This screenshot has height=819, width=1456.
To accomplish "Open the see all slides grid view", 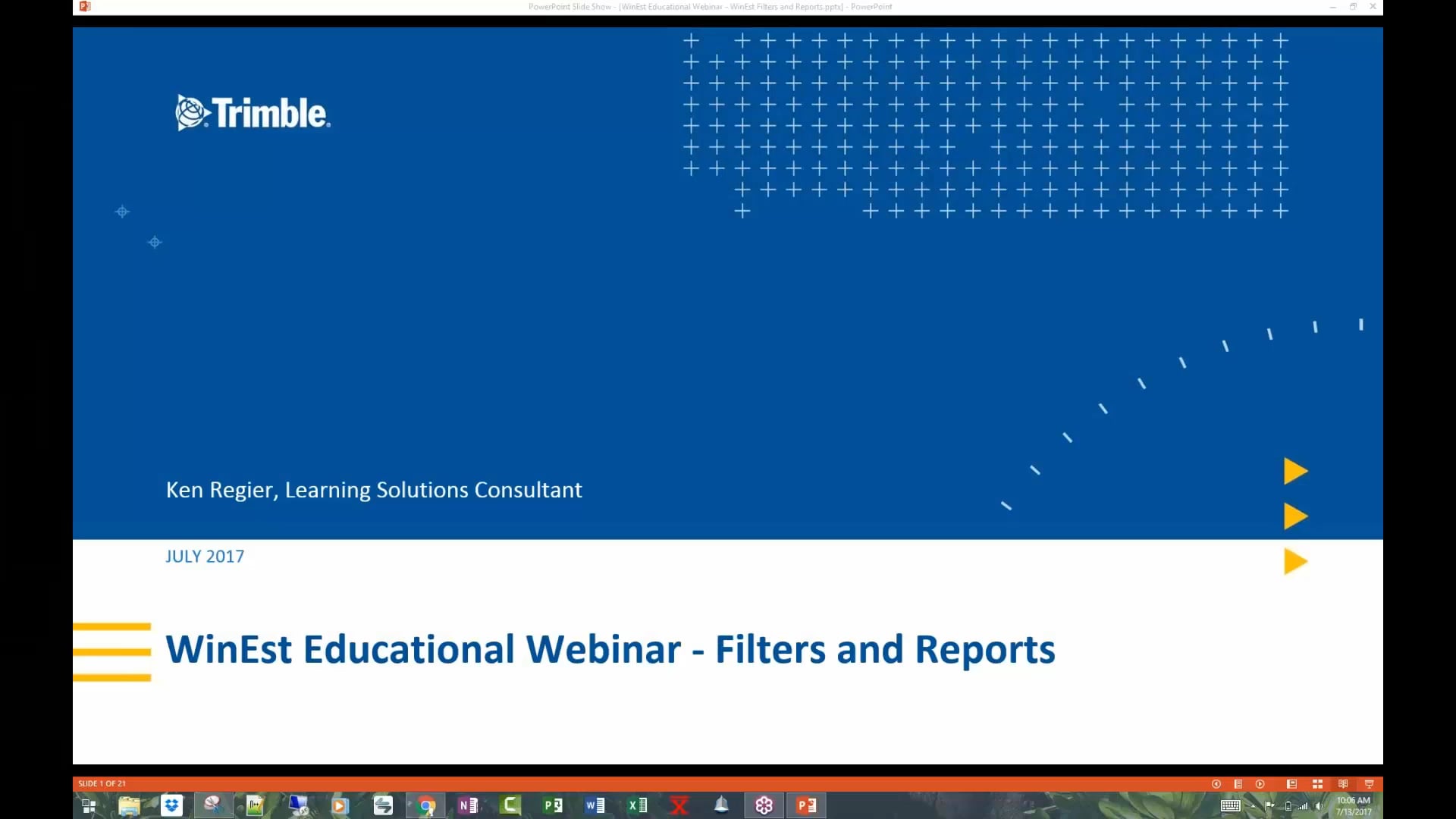I will point(1318,783).
